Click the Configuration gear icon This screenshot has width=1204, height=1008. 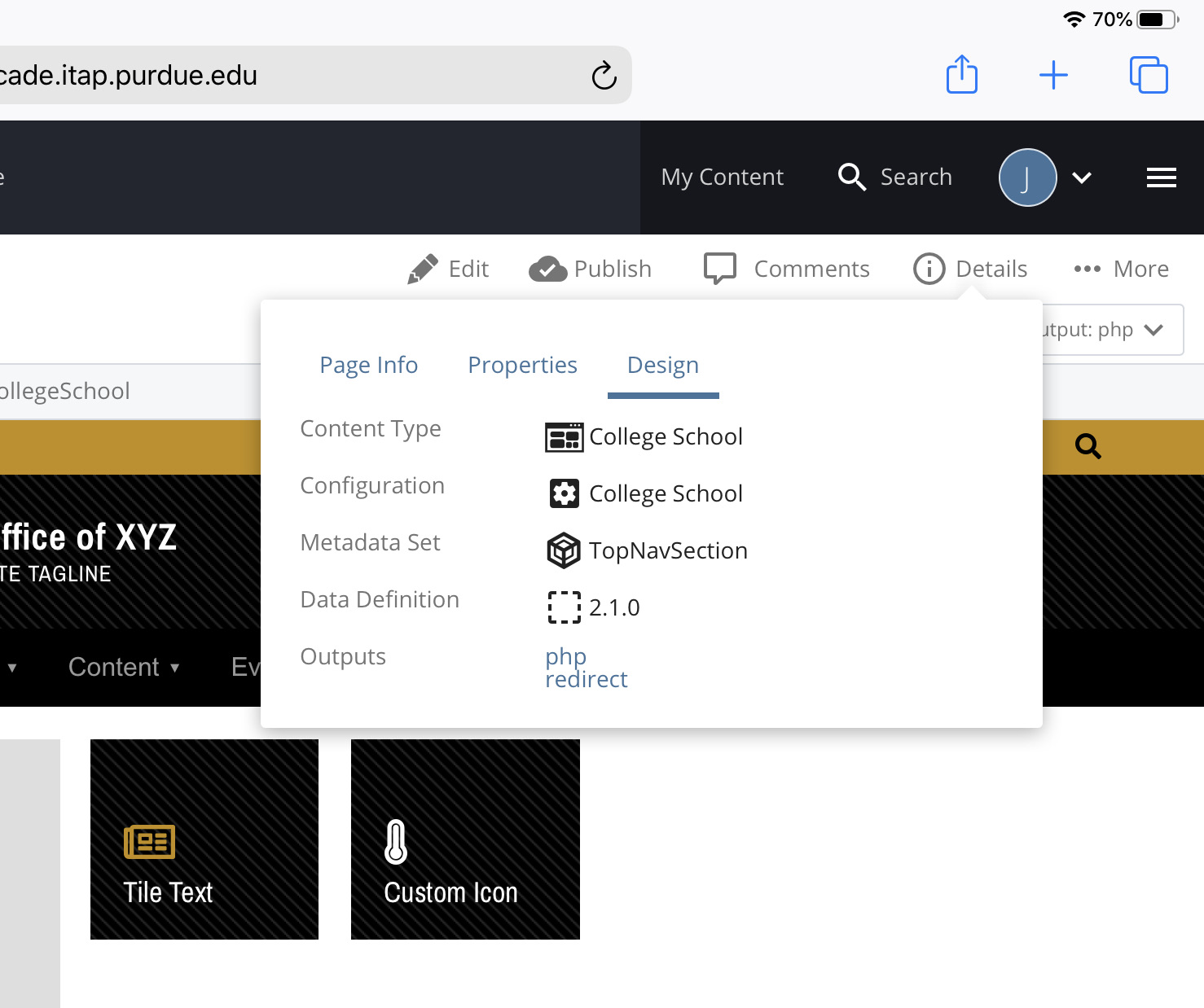click(x=564, y=493)
